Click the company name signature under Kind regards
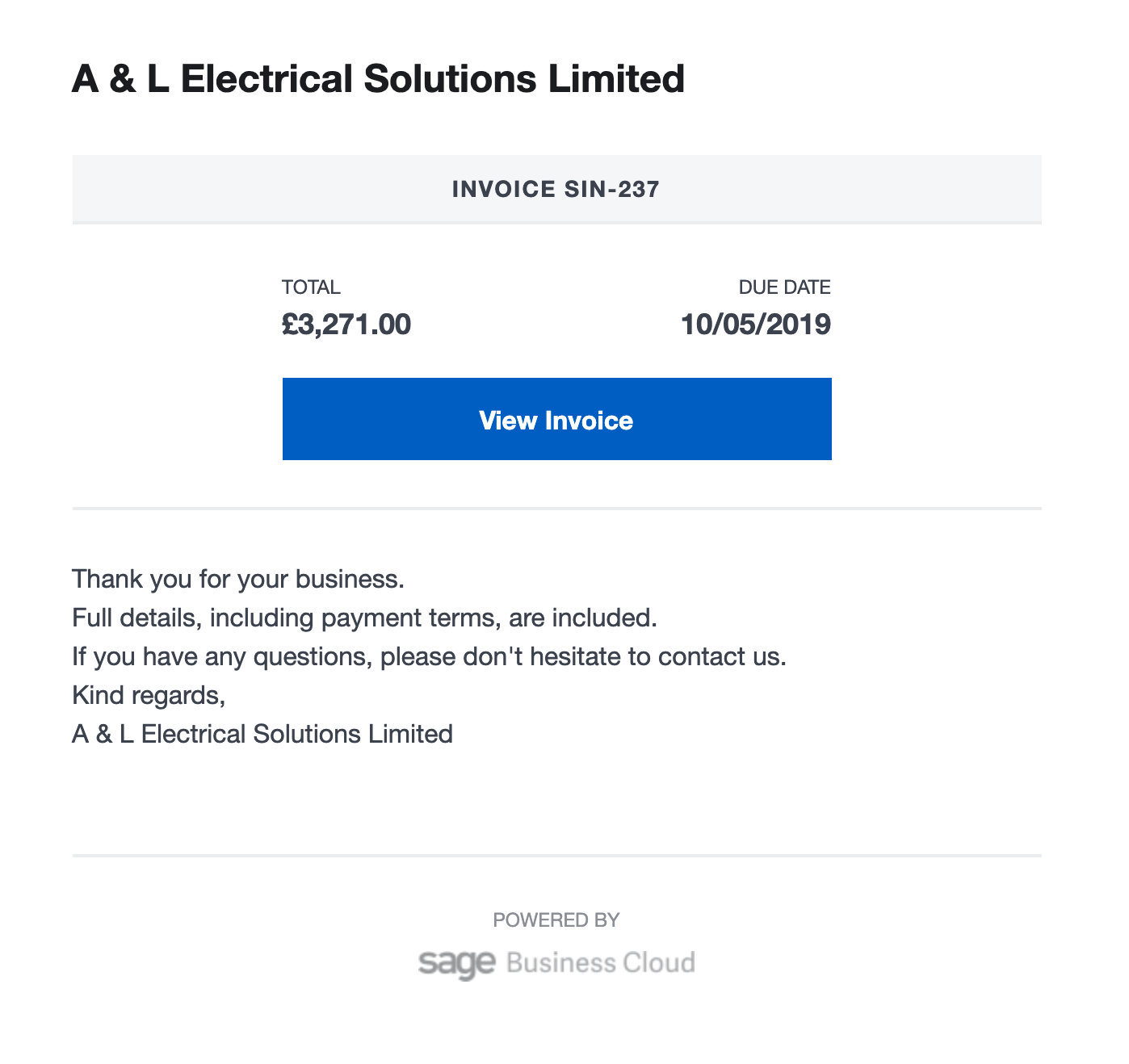 click(x=262, y=734)
